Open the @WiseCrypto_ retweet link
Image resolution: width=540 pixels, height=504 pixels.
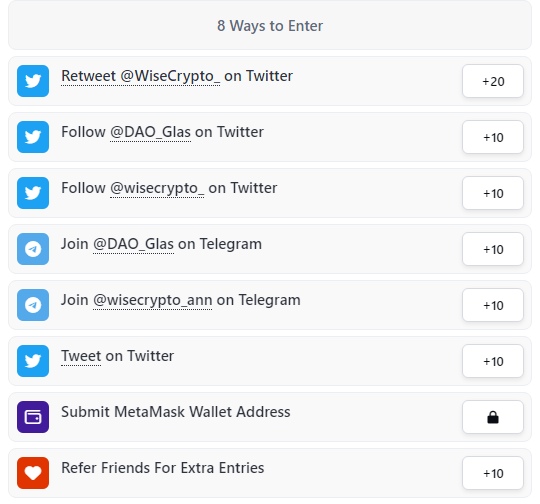[141, 76]
